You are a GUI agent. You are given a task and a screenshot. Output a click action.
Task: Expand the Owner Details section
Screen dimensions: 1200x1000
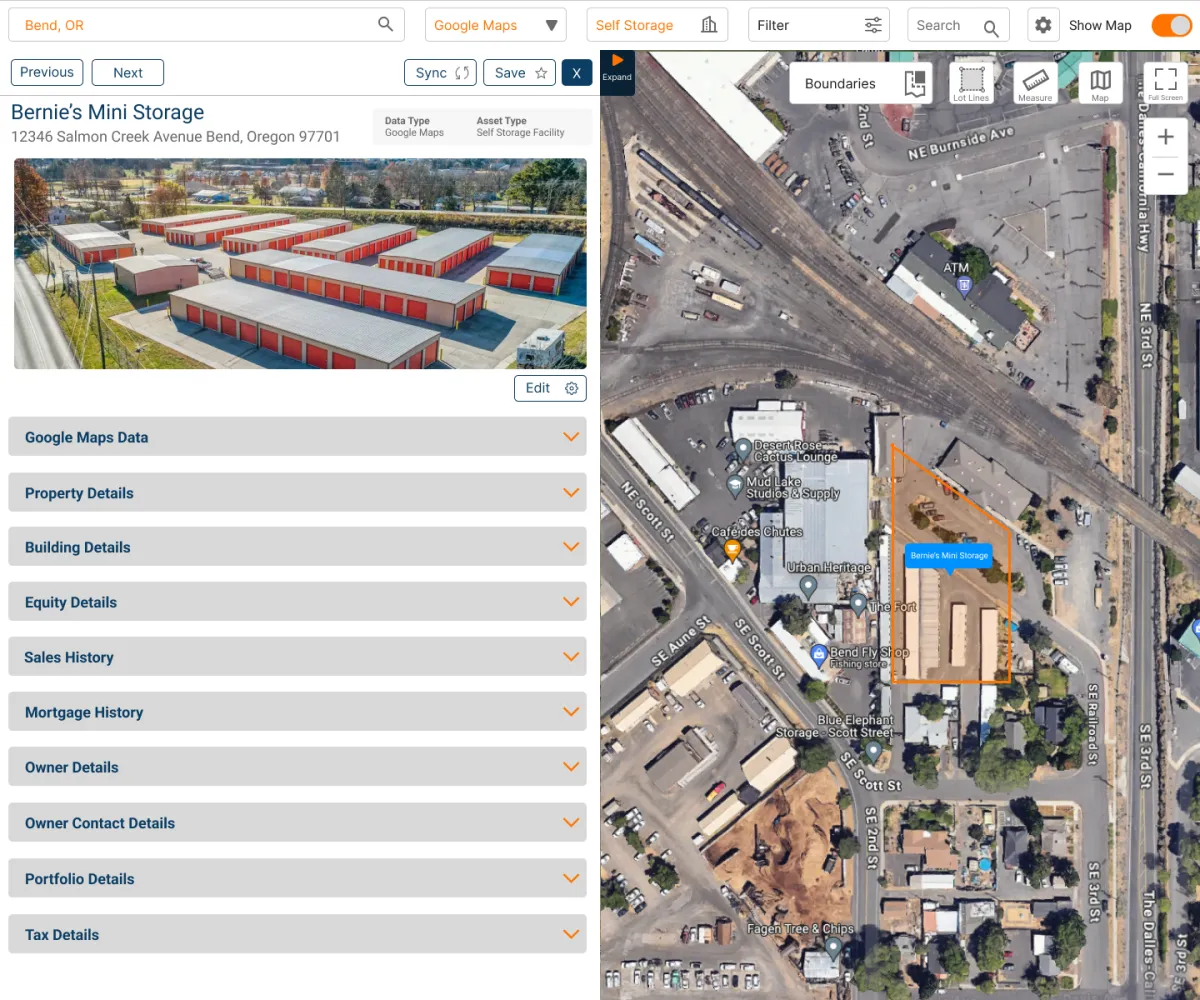tap(297, 767)
